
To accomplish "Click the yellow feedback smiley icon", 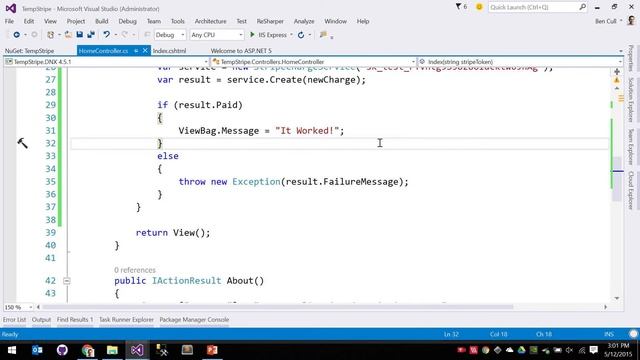I will tap(479, 7).
